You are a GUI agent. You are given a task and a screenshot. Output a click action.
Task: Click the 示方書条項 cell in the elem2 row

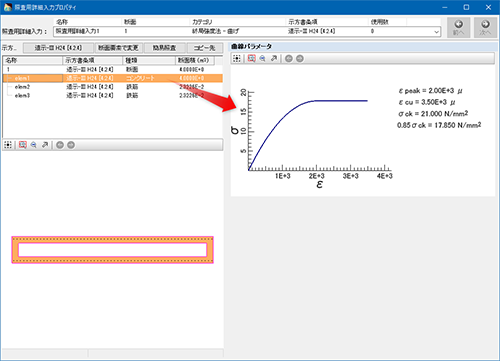pos(89,87)
